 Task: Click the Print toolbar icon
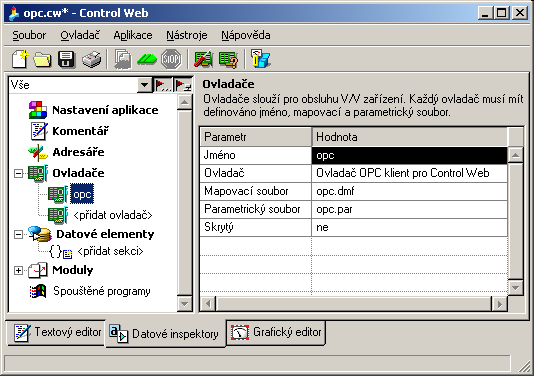pos(92,59)
